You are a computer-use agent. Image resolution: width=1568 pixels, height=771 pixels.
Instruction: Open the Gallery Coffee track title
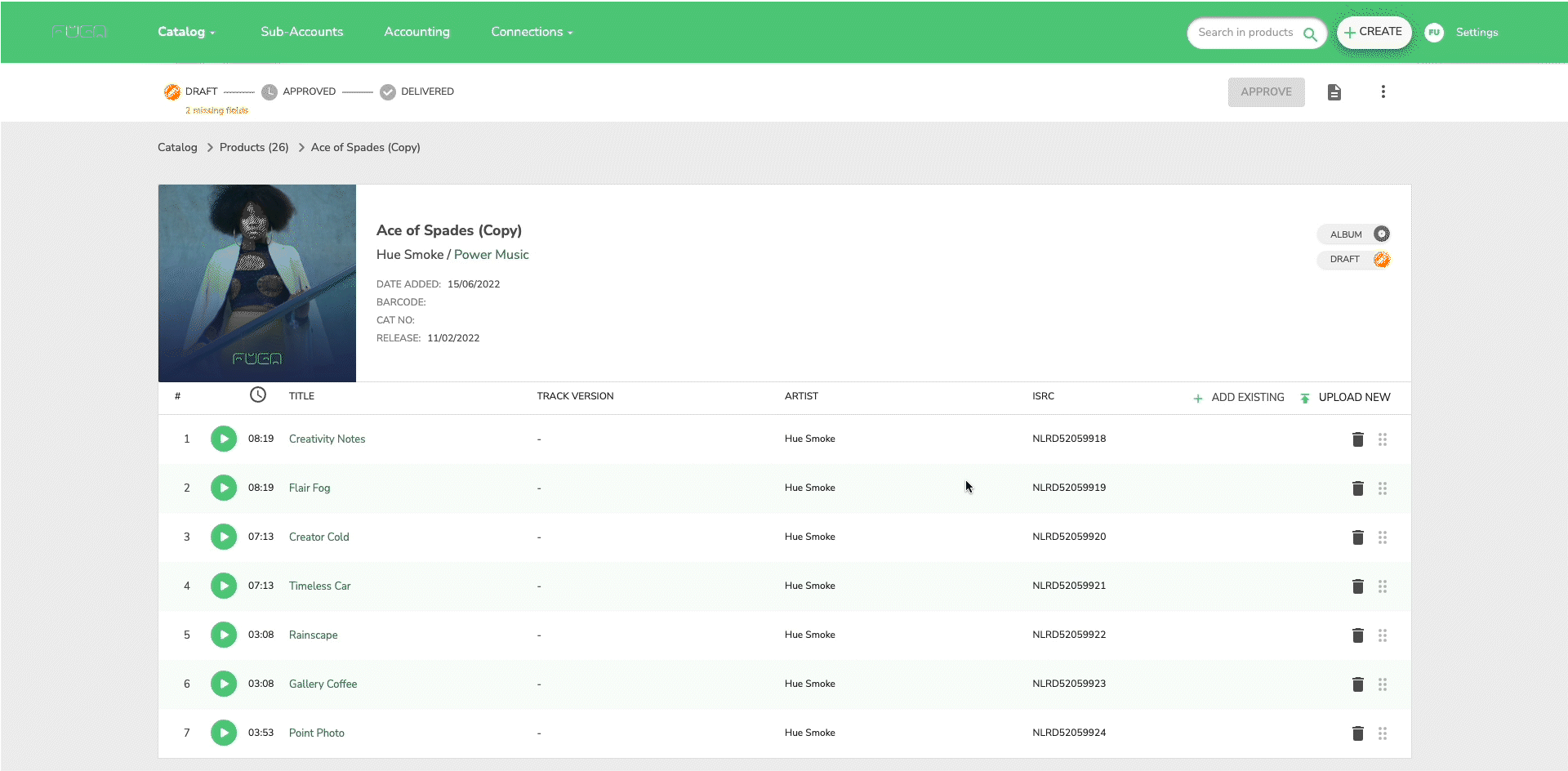point(323,684)
